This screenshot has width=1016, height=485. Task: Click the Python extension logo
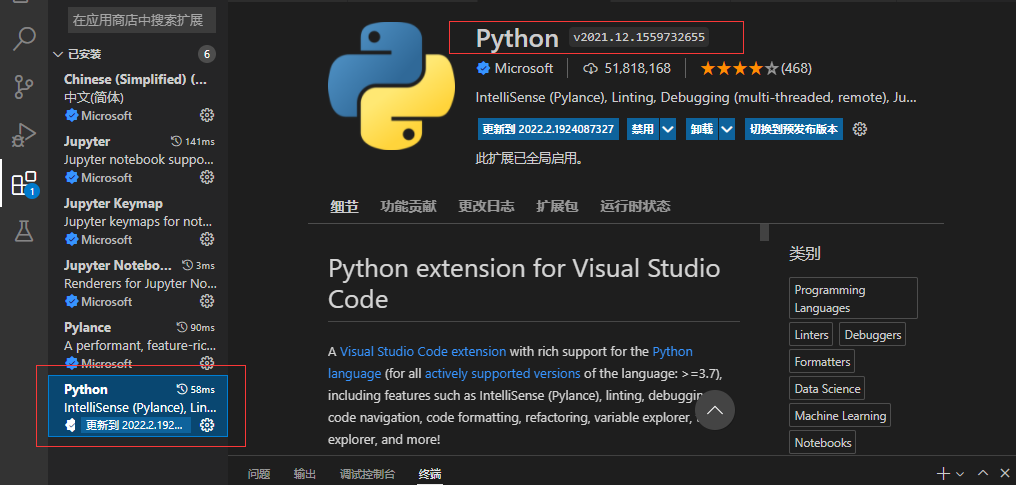[x=391, y=85]
